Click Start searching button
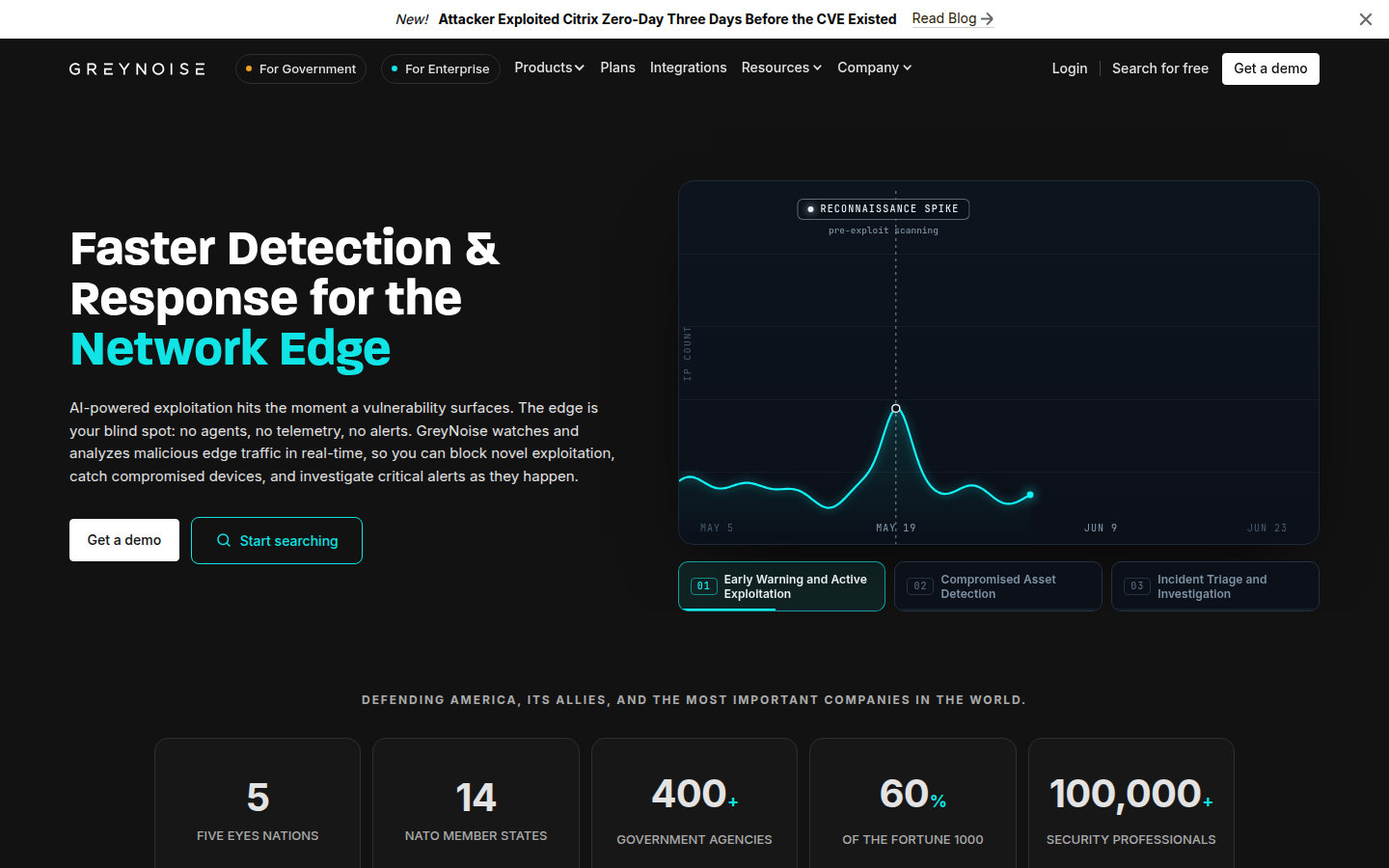The height and width of the screenshot is (868, 1389). (277, 540)
